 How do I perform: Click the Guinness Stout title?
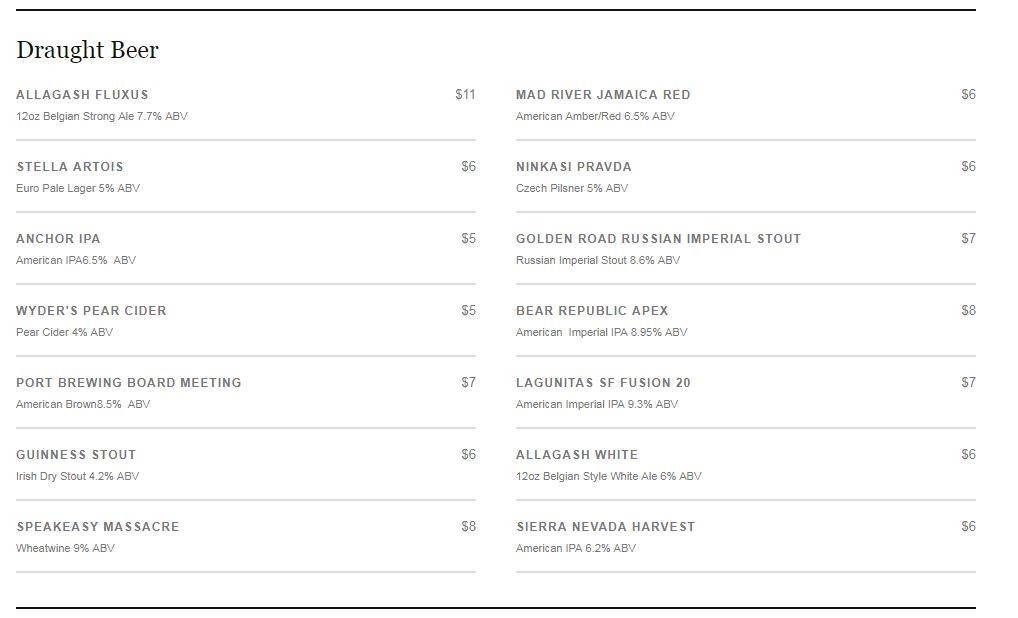pos(76,455)
